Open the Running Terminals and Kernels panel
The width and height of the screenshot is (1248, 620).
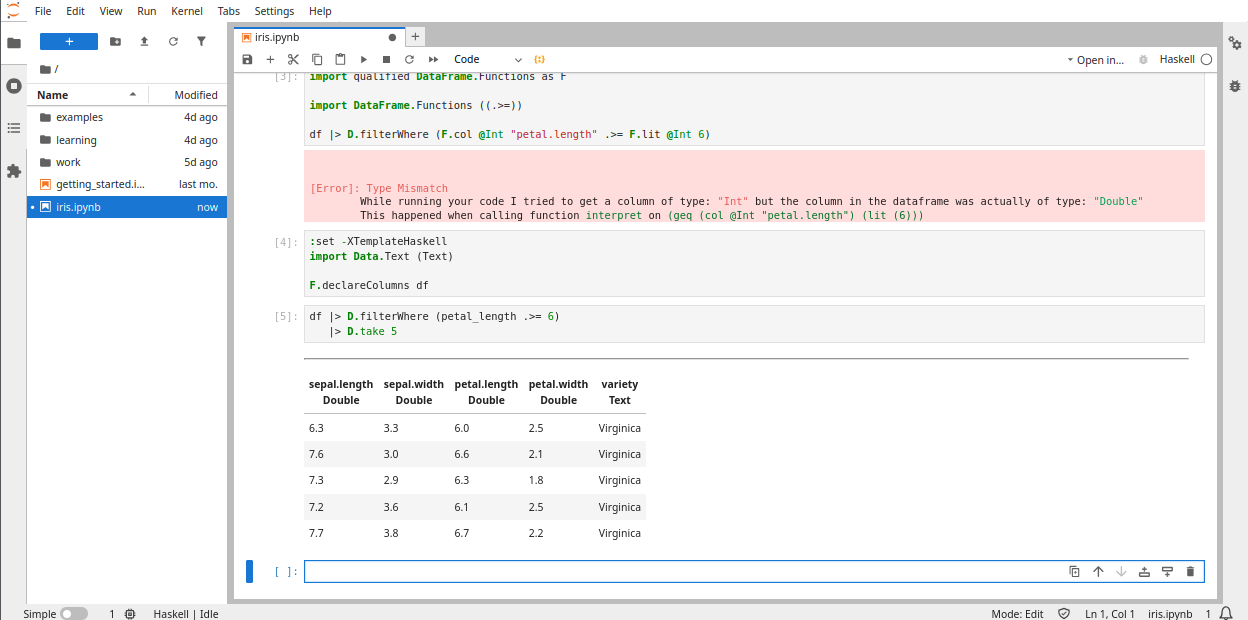point(14,86)
